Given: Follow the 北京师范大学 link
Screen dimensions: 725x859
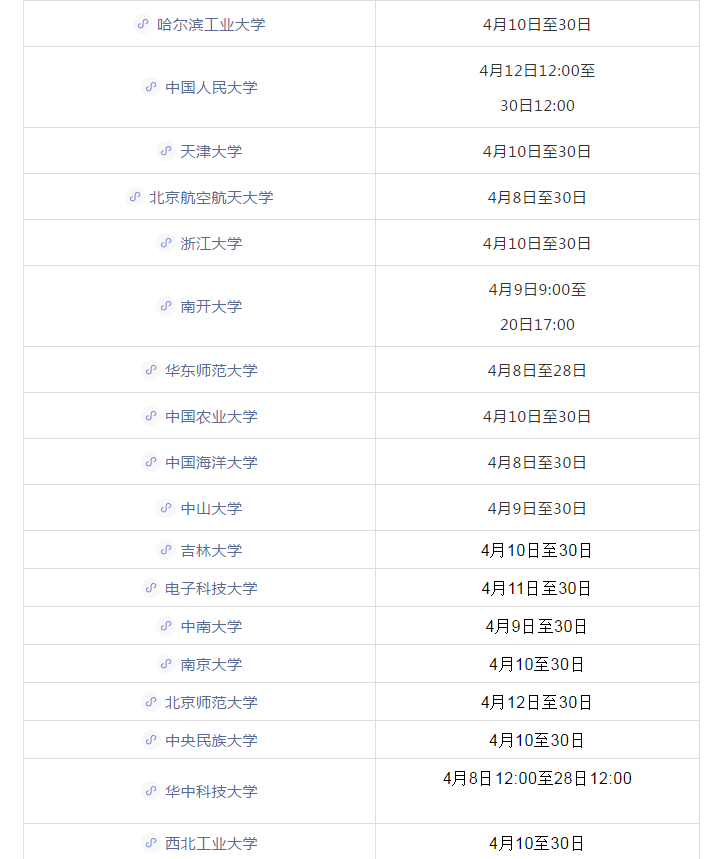Looking at the screenshot, I should tap(211, 702).
